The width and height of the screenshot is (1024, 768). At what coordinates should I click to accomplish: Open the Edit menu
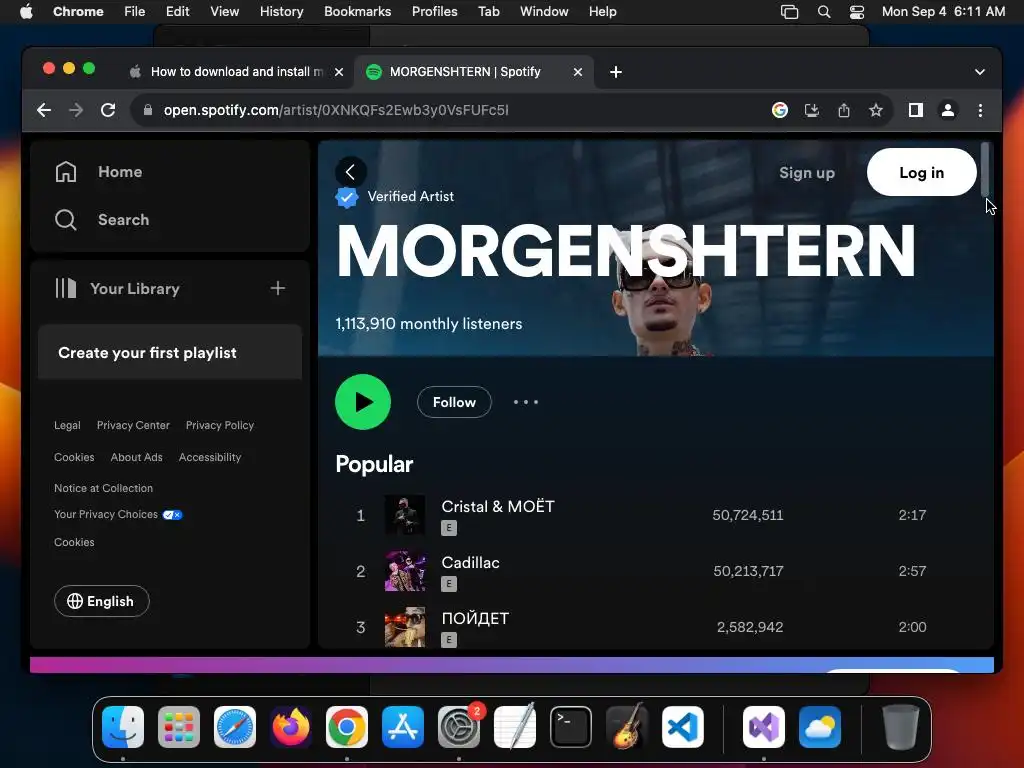178,12
